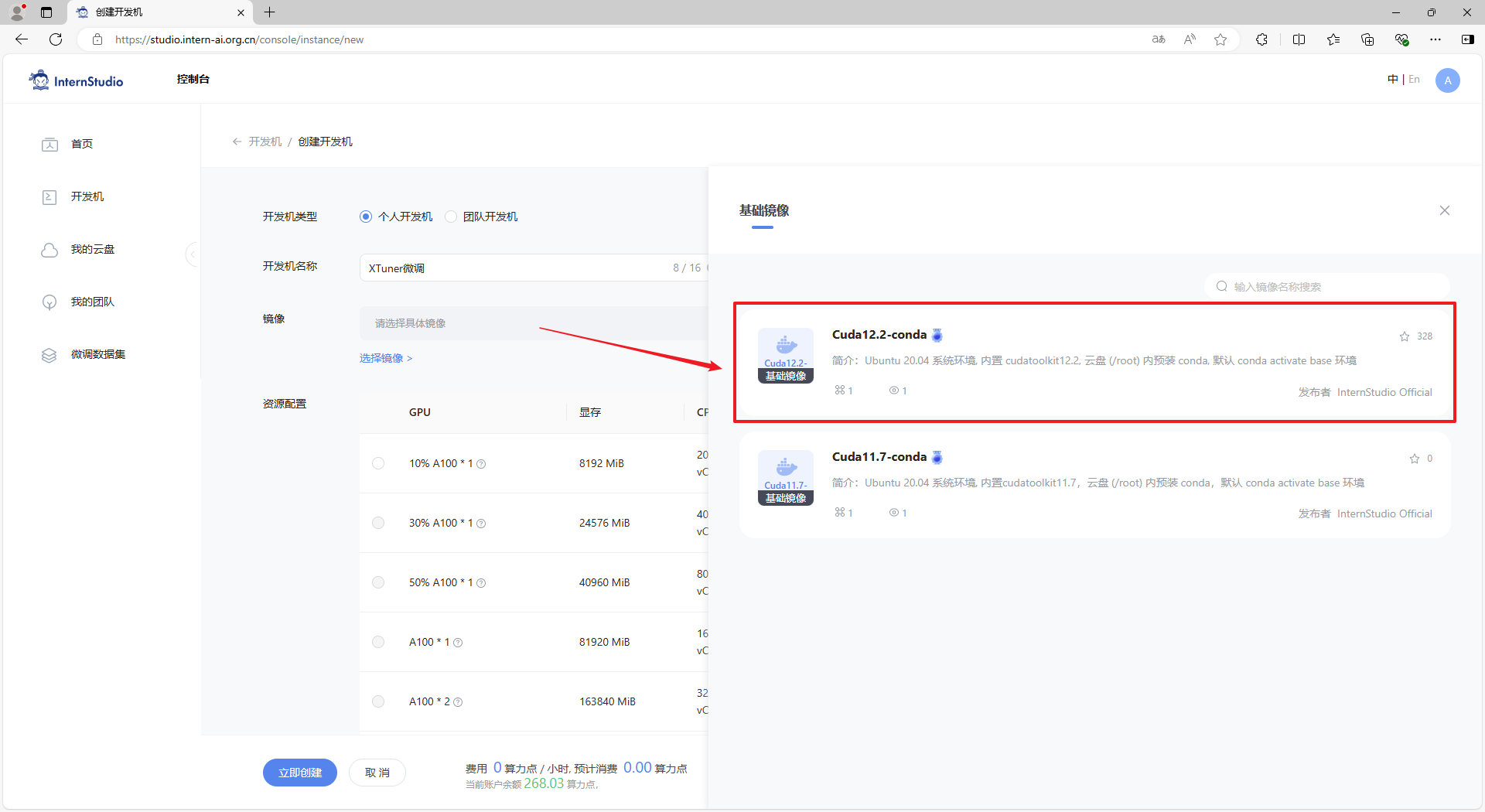Open browser settings and more menu
Viewport: 1485px width, 812px height.
[1435, 39]
